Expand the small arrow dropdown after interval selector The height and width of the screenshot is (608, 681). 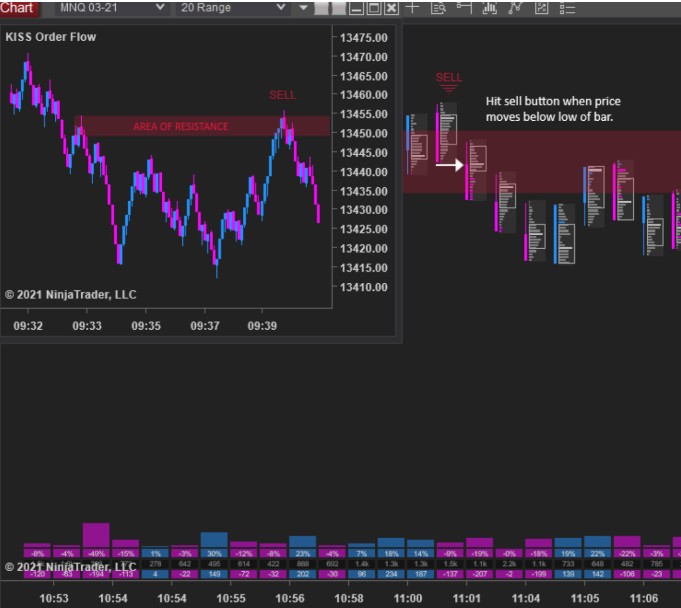pyautogui.click(x=304, y=8)
